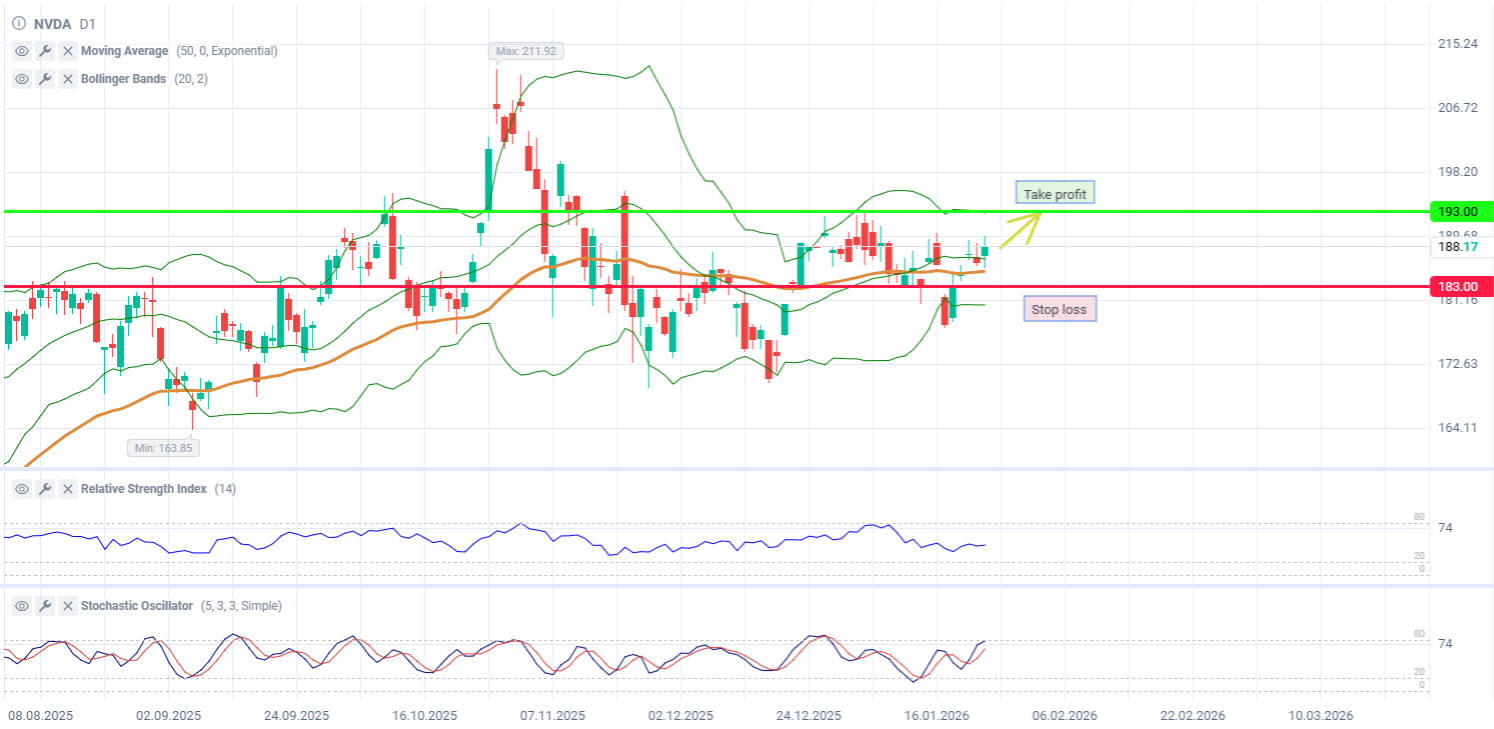Remove the Stochastic Oscillator indicator
Screen dimensions: 1494x729
tap(68, 606)
